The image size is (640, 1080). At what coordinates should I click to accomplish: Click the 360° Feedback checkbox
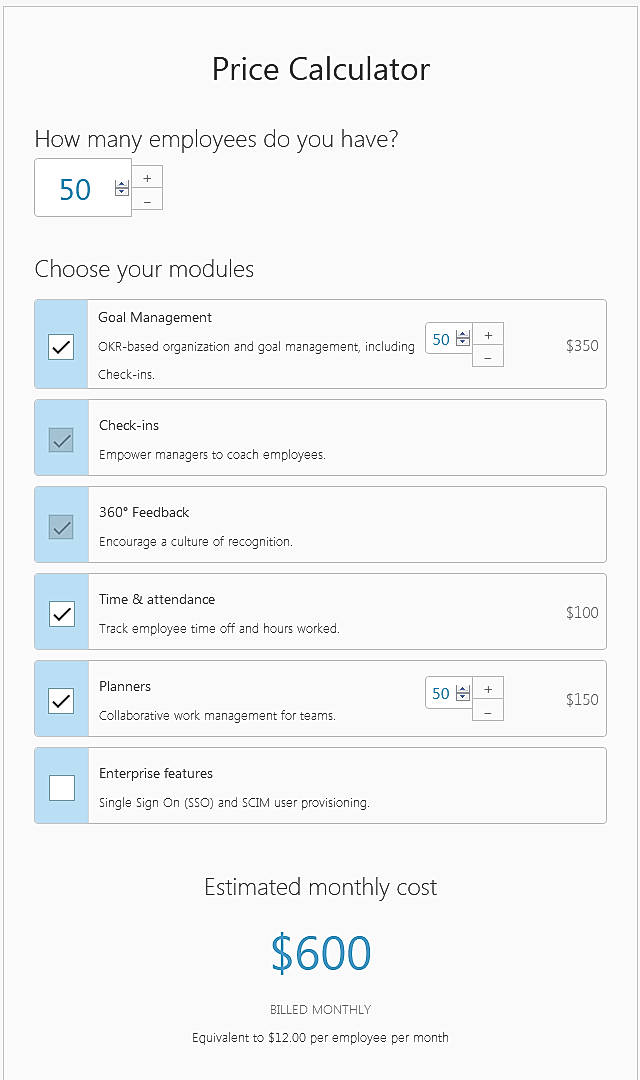60,526
